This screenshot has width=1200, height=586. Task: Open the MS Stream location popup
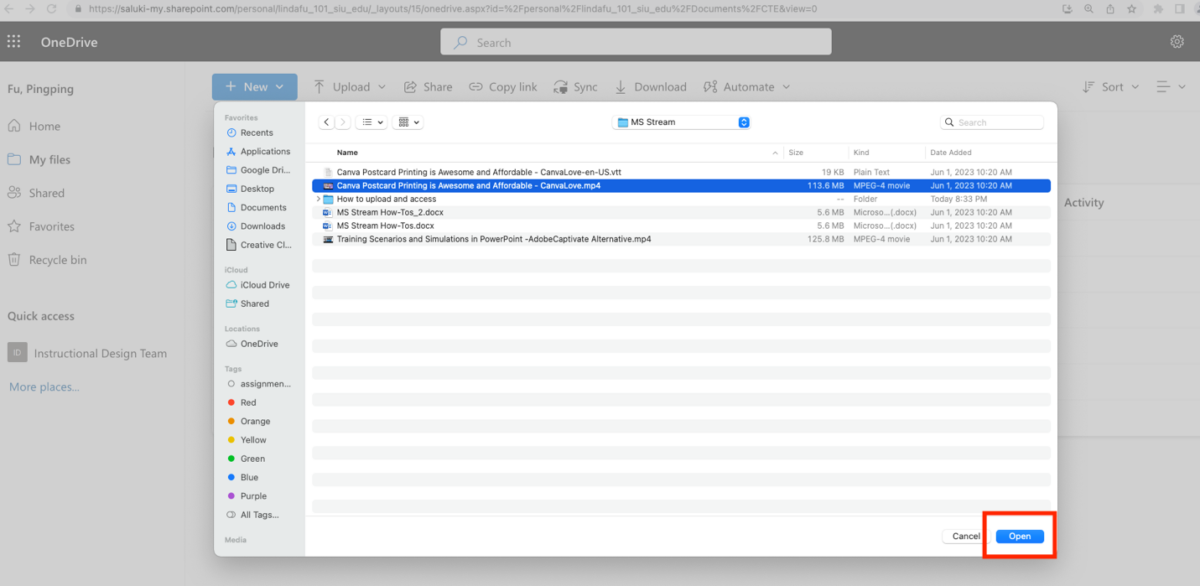[682, 122]
